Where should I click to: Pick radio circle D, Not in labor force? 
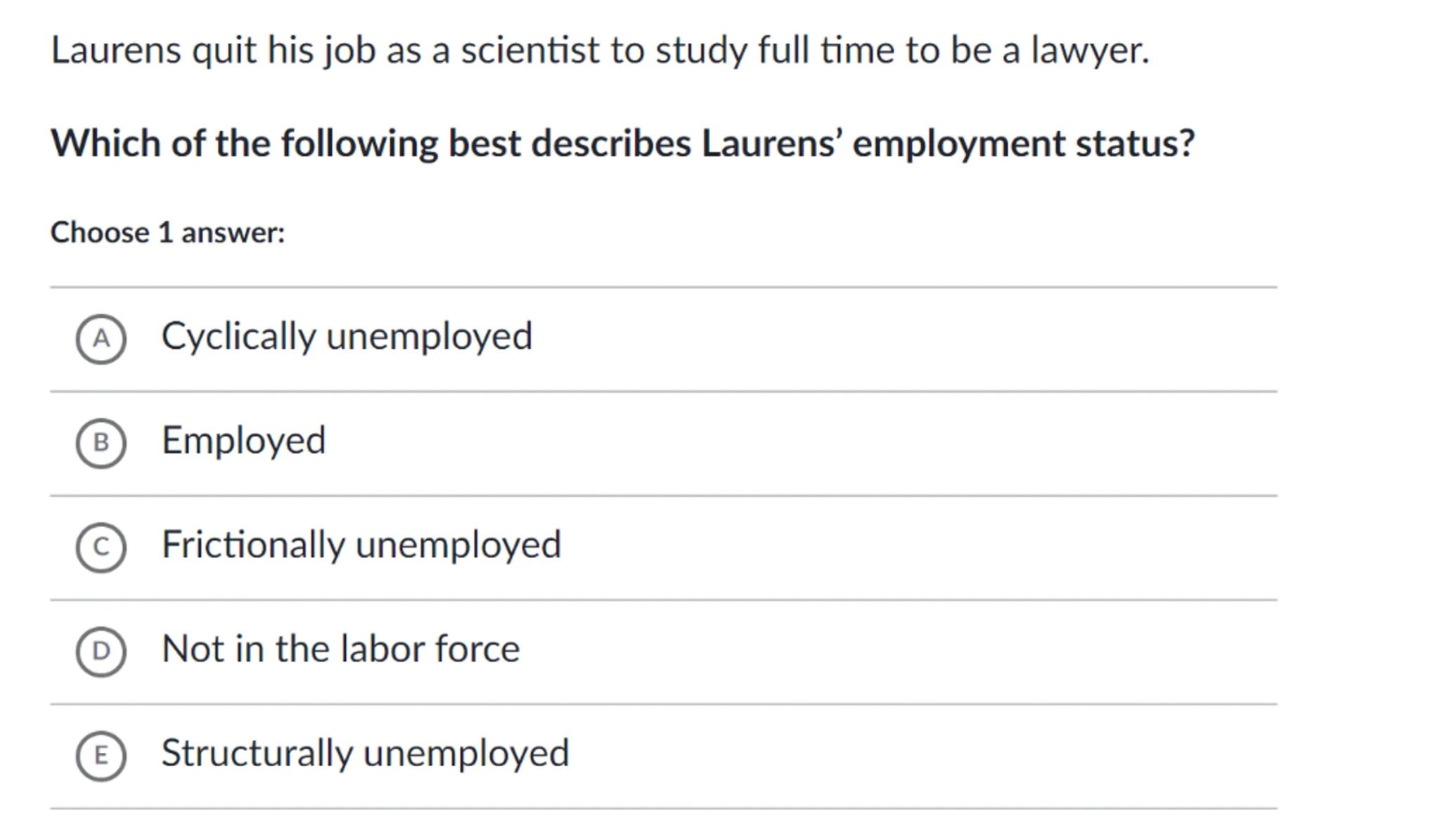[x=101, y=651]
